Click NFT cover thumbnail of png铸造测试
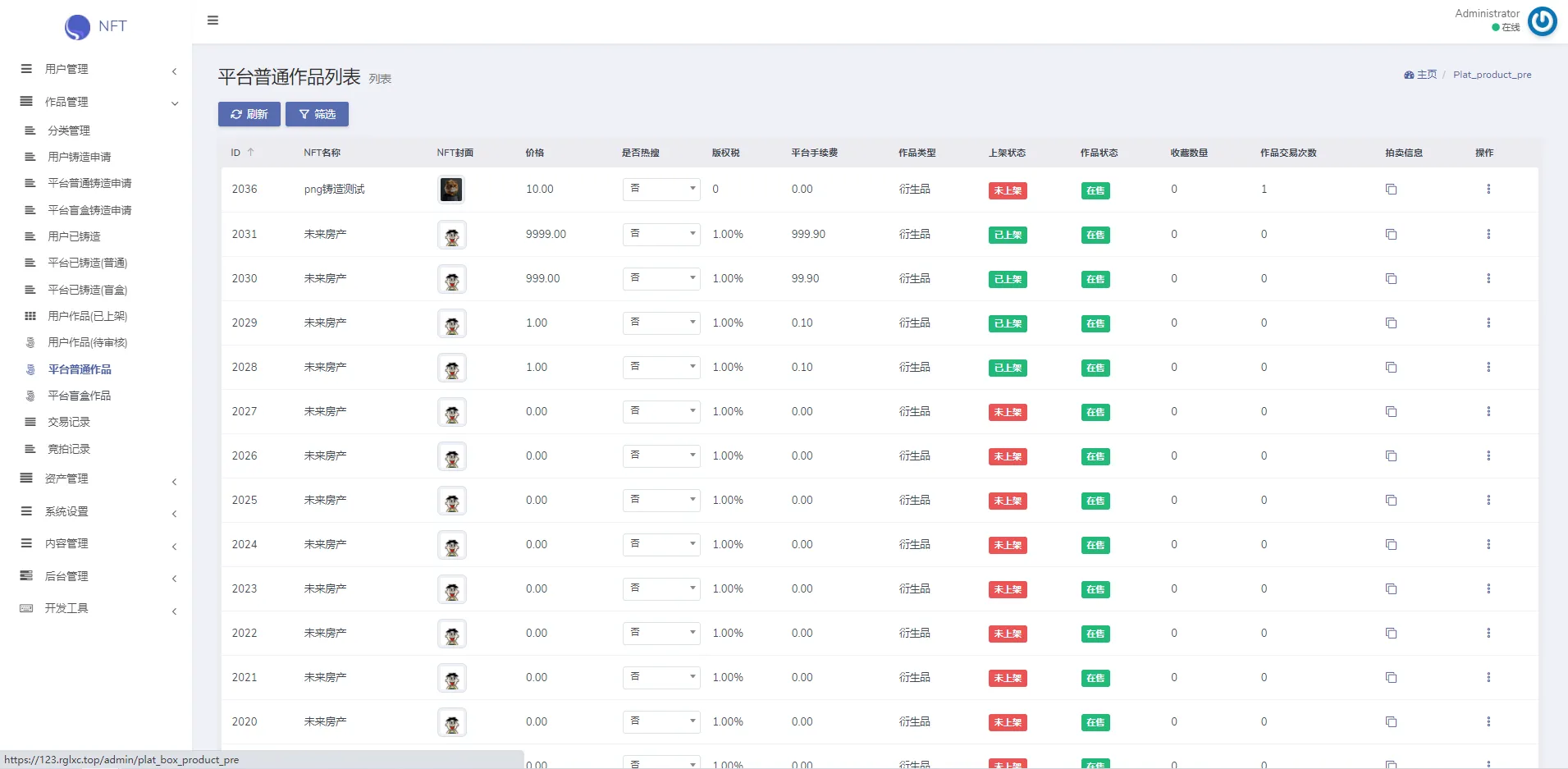 [450, 190]
